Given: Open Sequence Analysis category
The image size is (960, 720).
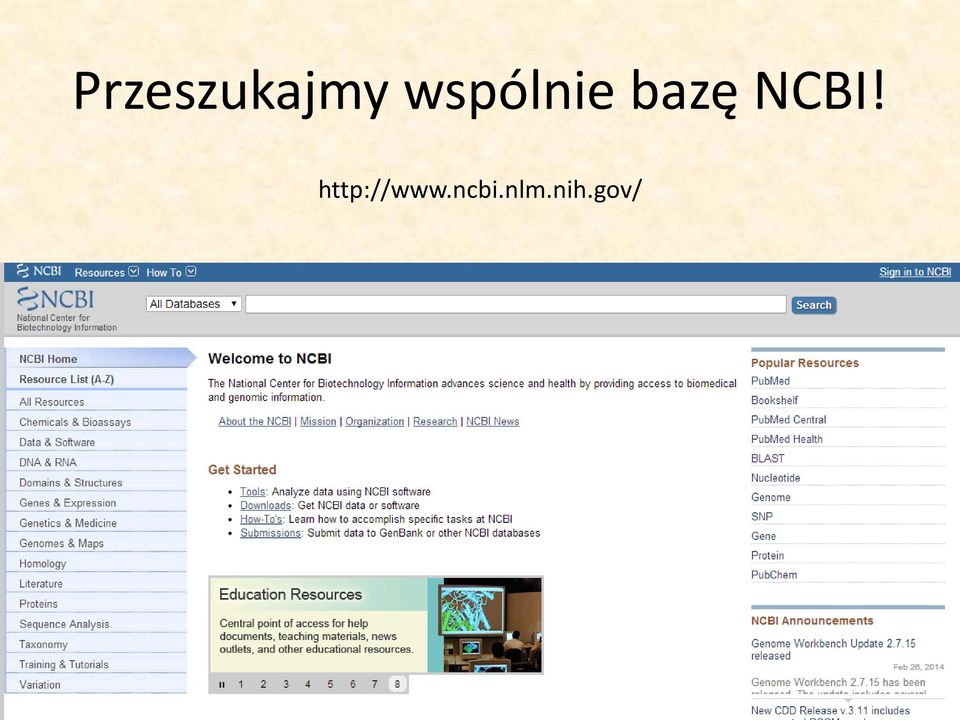Looking at the screenshot, I should point(96,624).
